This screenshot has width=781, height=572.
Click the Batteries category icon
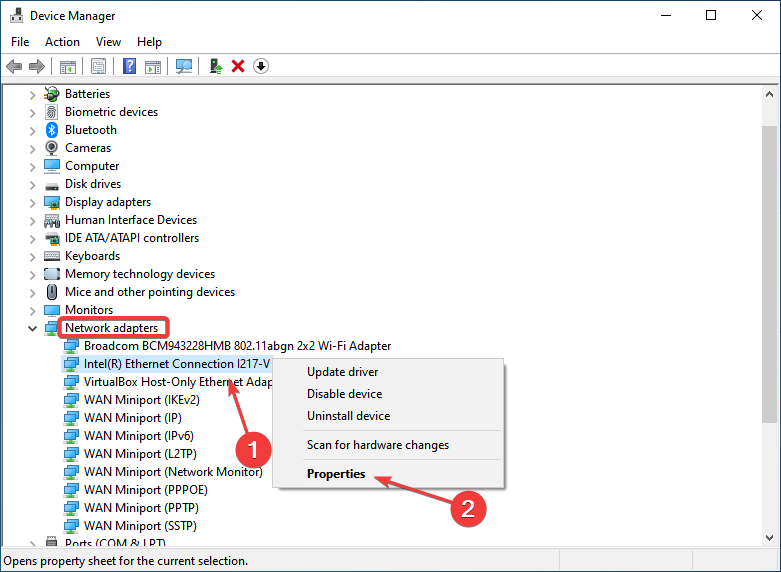(x=52, y=94)
